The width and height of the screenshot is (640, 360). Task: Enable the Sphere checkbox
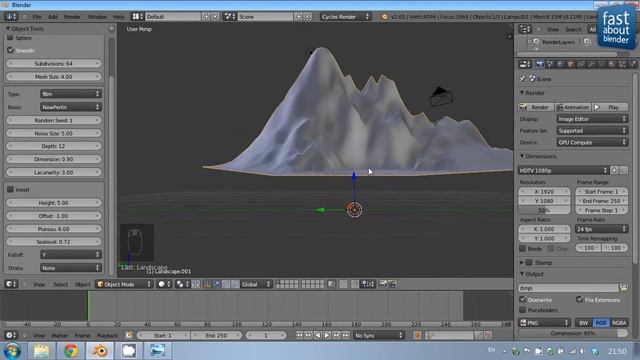(10, 38)
